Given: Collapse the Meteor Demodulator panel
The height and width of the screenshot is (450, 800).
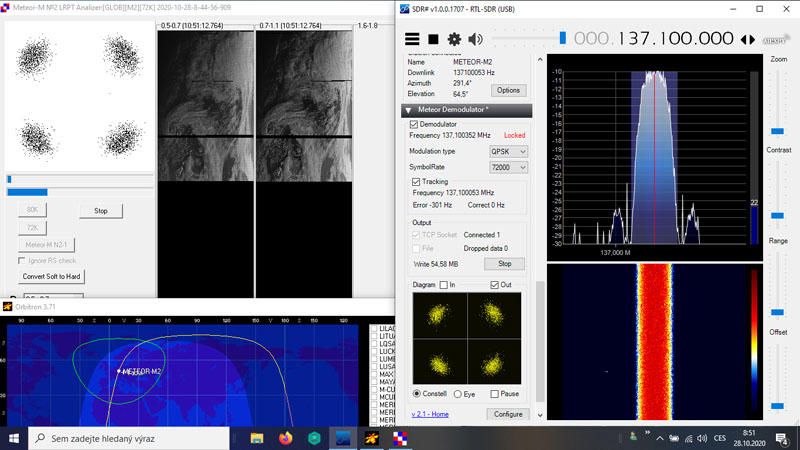Looking at the screenshot, I should click(x=408, y=110).
